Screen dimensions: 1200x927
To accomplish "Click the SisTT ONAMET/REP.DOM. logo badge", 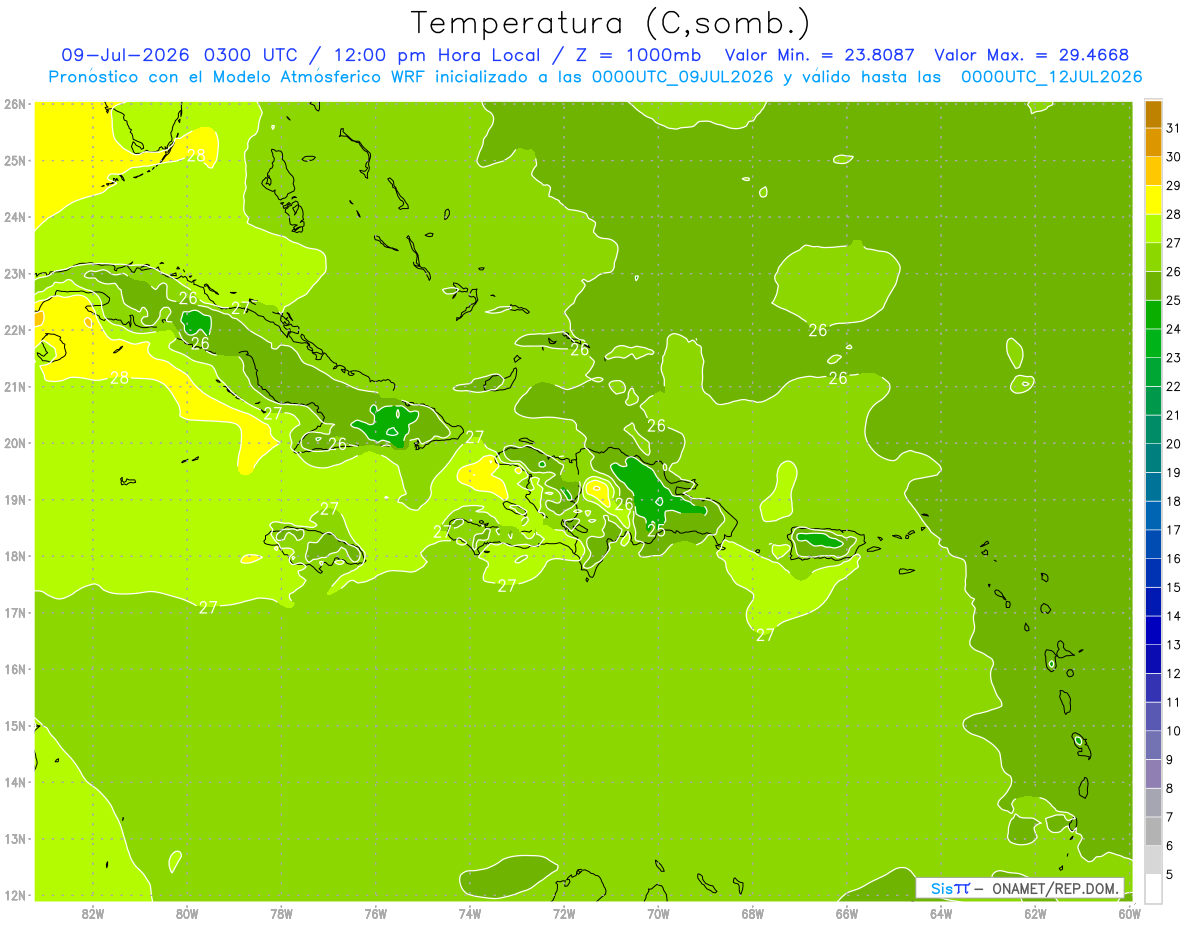I will (x=1019, y=888).
